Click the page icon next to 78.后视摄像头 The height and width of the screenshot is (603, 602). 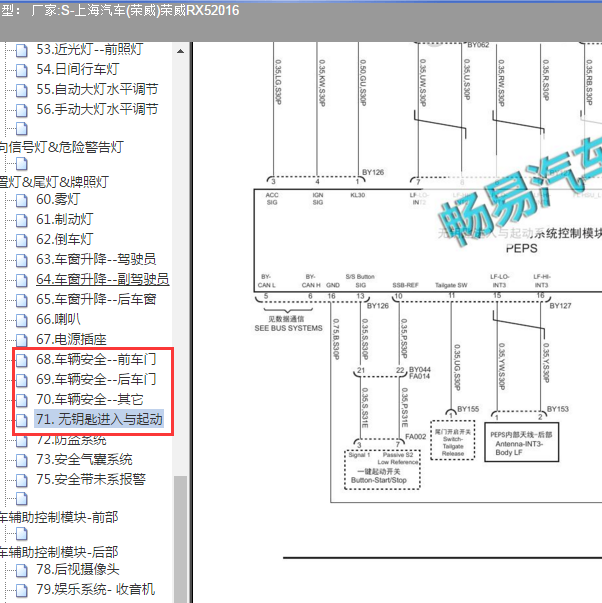click(x=22, y=570)
